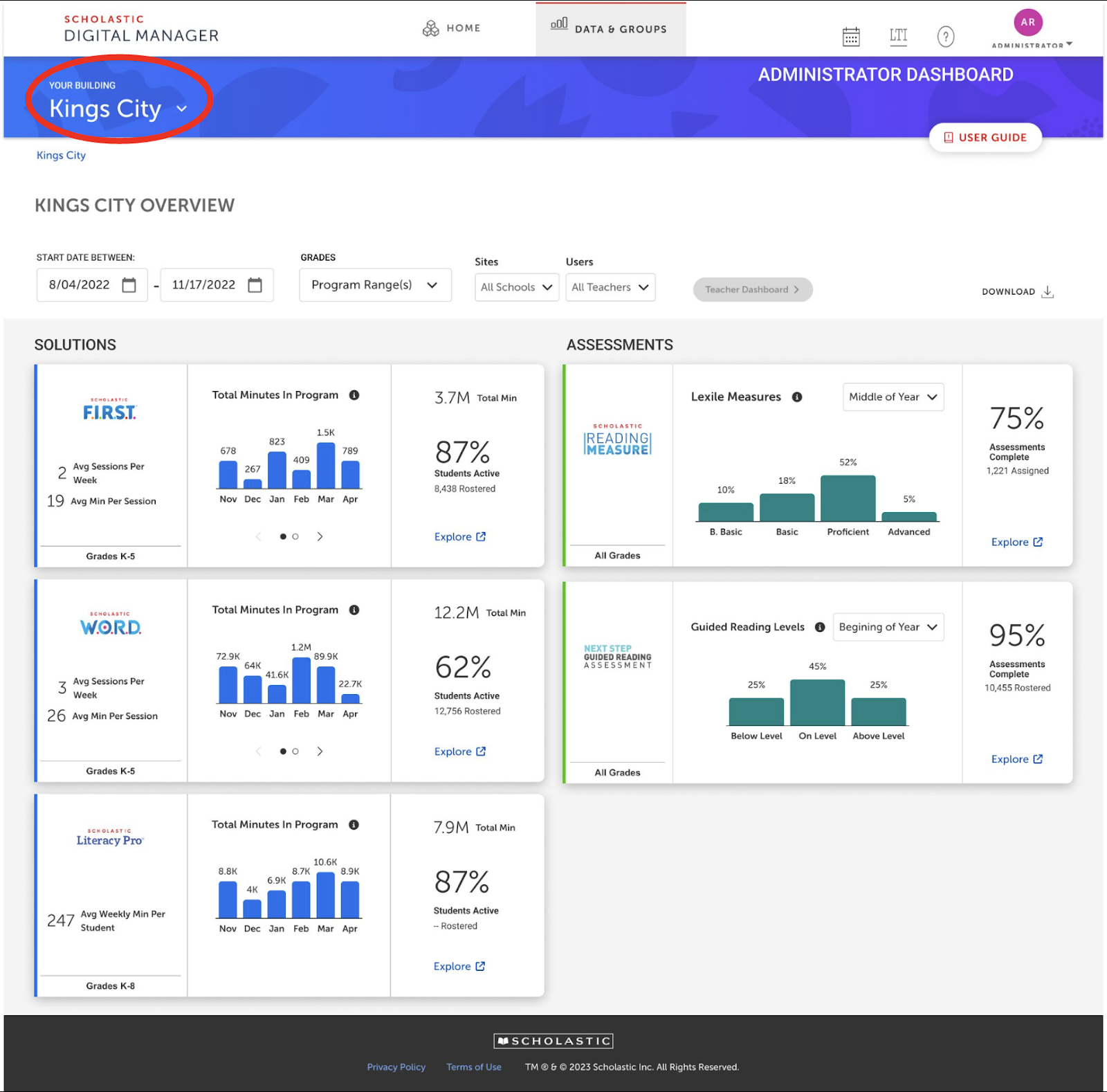The image size is (1107, 1092).
Task: Open the Terms of Use link
Action: 474,1067
